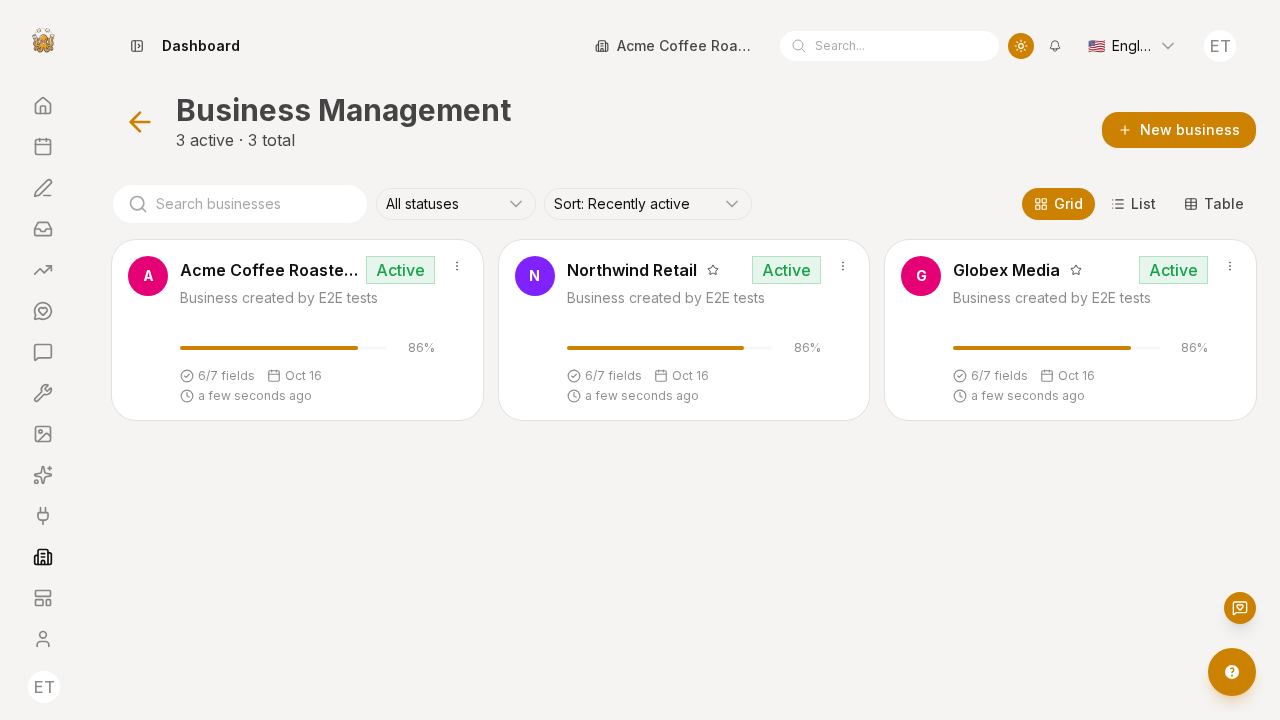Focus the top global Search field
1280x720 pixels.
pos(889,46)
